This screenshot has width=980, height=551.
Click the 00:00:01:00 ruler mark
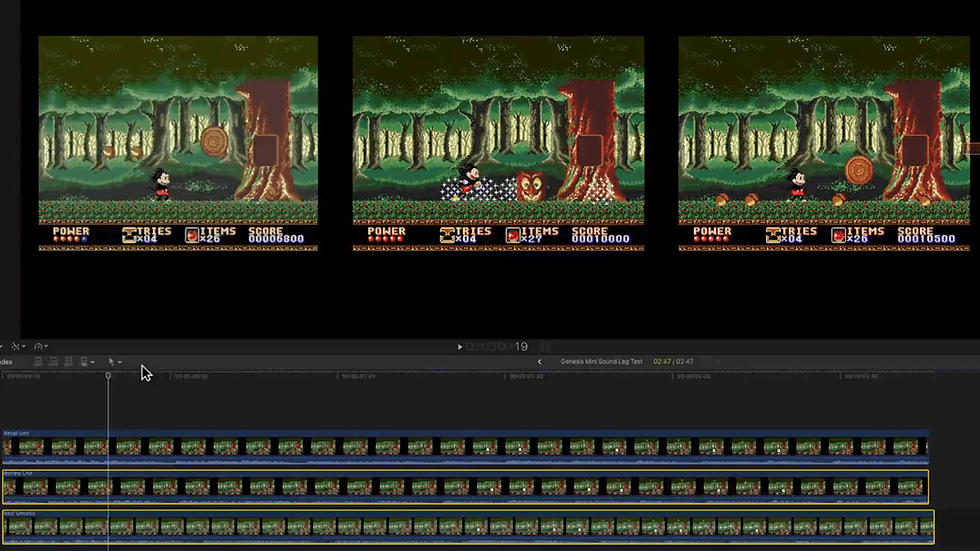[x=359, y=376]
